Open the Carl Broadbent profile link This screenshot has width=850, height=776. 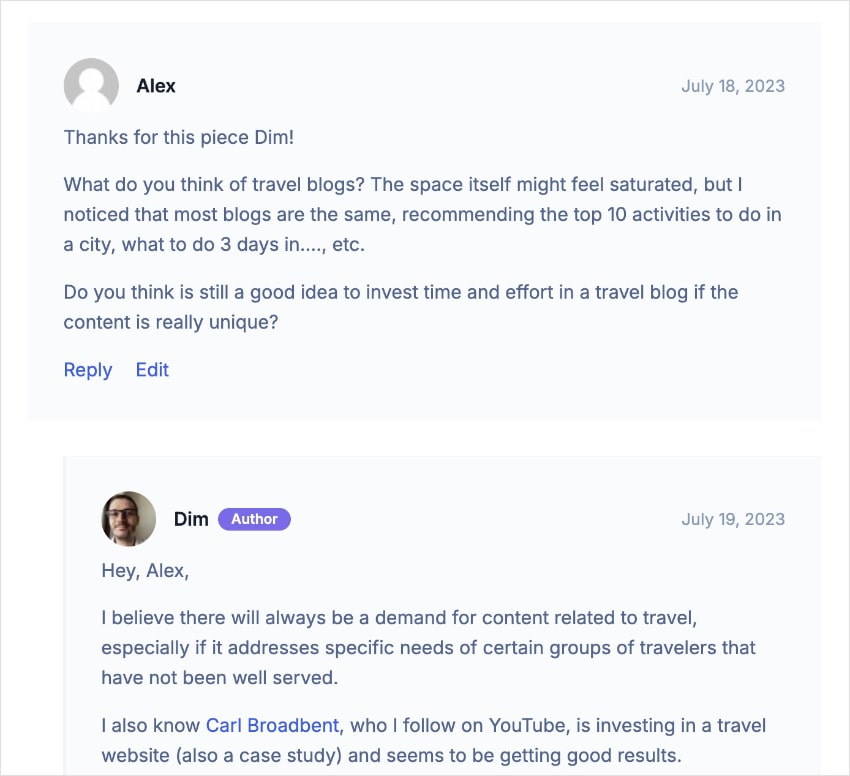coord(271,725)
